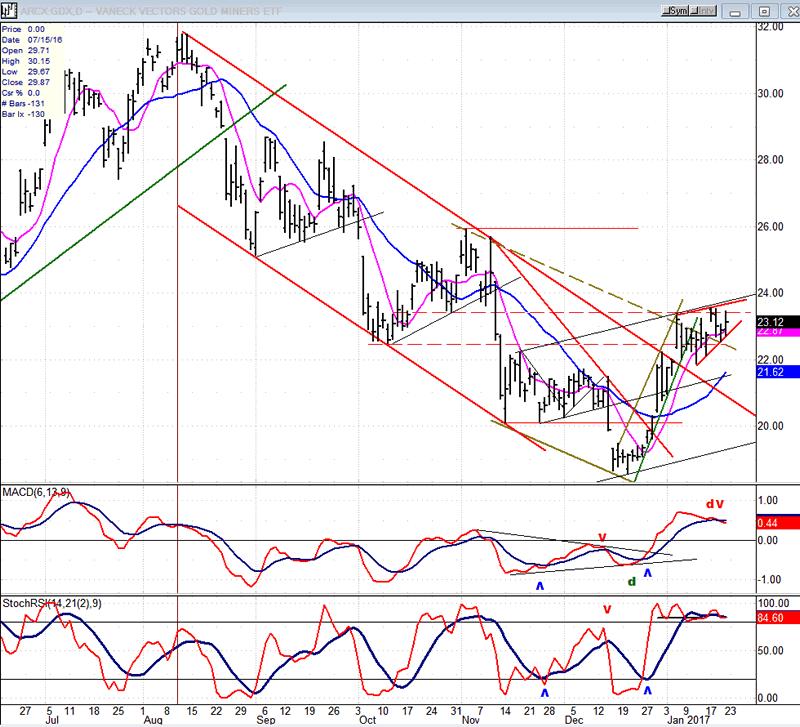Select the Aug label on time axis

pos(153,717)
